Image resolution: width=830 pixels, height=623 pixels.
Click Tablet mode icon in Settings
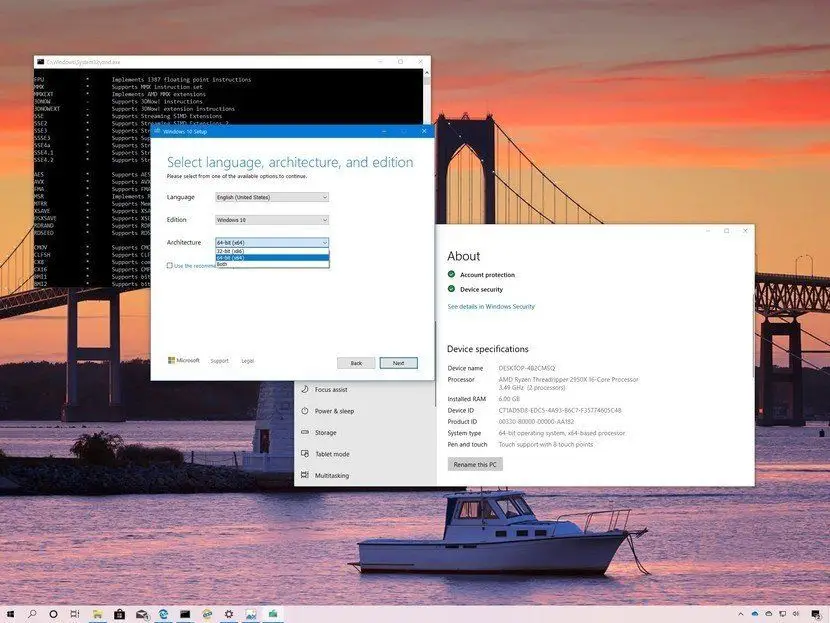pyautogui.click(x=305, y=454)
